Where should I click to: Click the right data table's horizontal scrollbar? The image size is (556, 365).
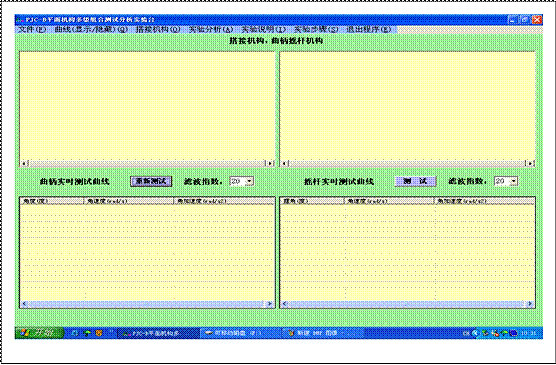[x=407, y=304]
